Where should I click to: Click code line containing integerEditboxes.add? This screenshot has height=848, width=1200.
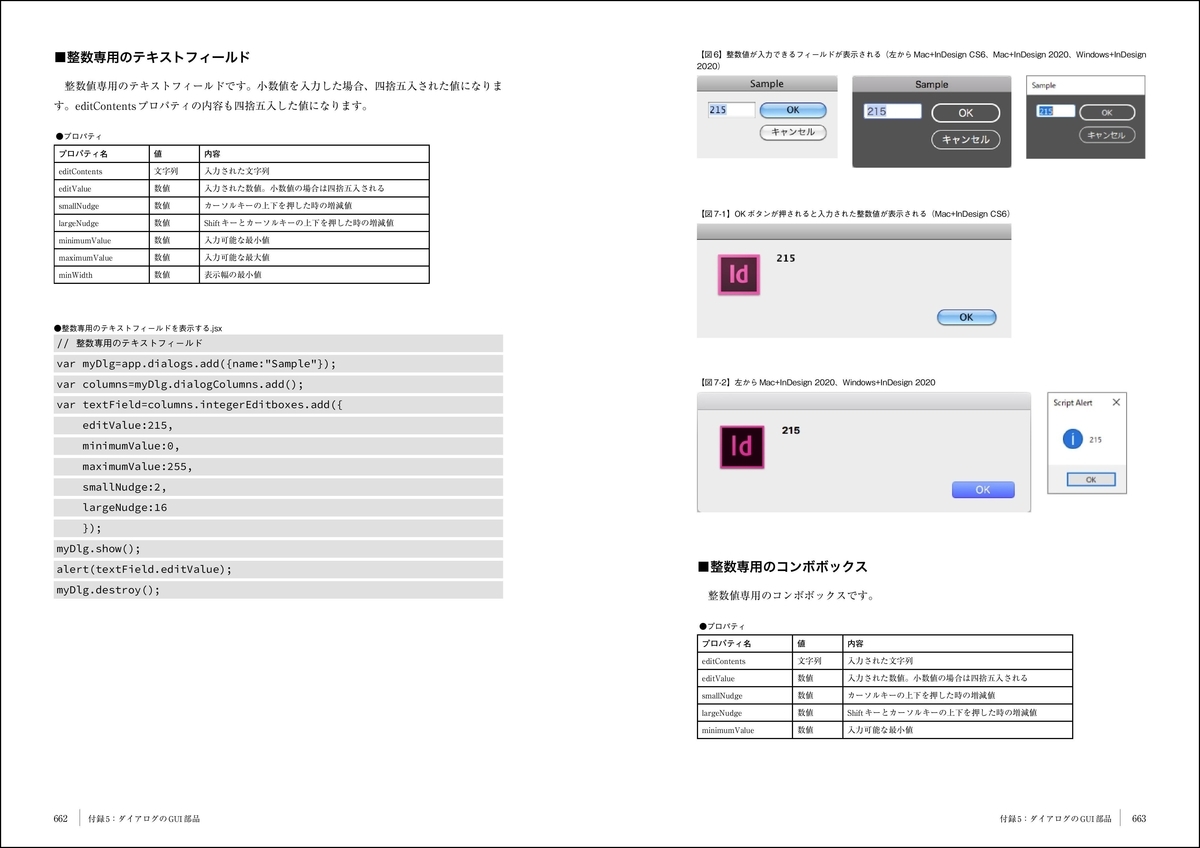(278, 405)
